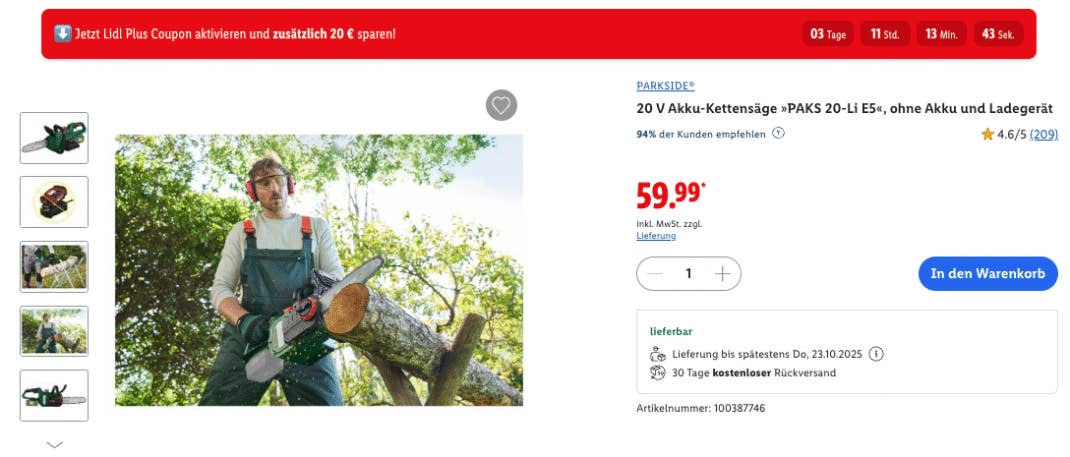Select fourth thumbnail of man in garden
The width and height of the screenshot is (1070, 457).
click(54, 331)
